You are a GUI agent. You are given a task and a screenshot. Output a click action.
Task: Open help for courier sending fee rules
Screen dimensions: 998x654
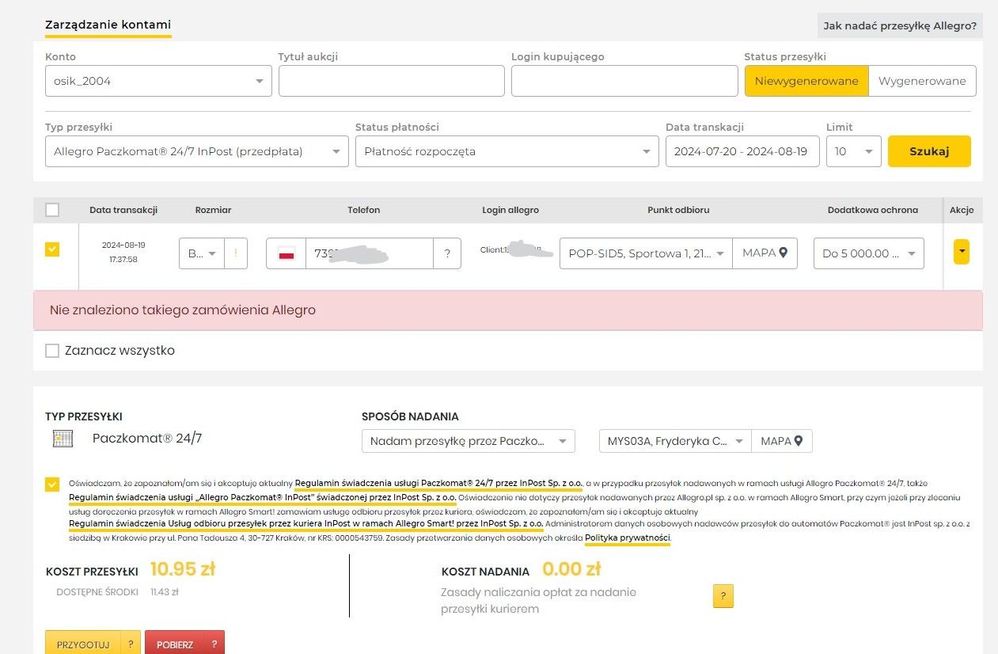point(724,597)
